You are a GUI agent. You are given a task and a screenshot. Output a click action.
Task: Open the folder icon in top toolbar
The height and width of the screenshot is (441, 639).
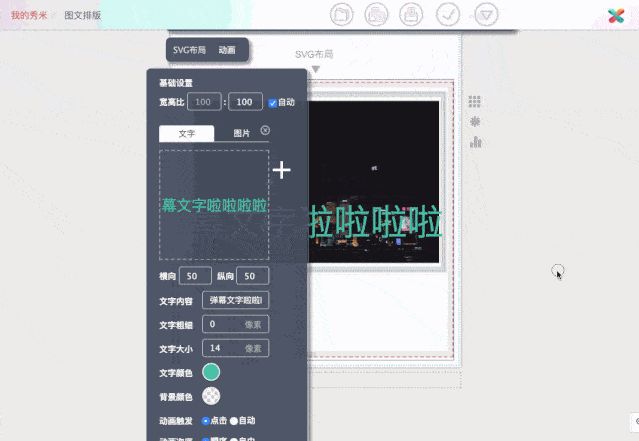341,15
